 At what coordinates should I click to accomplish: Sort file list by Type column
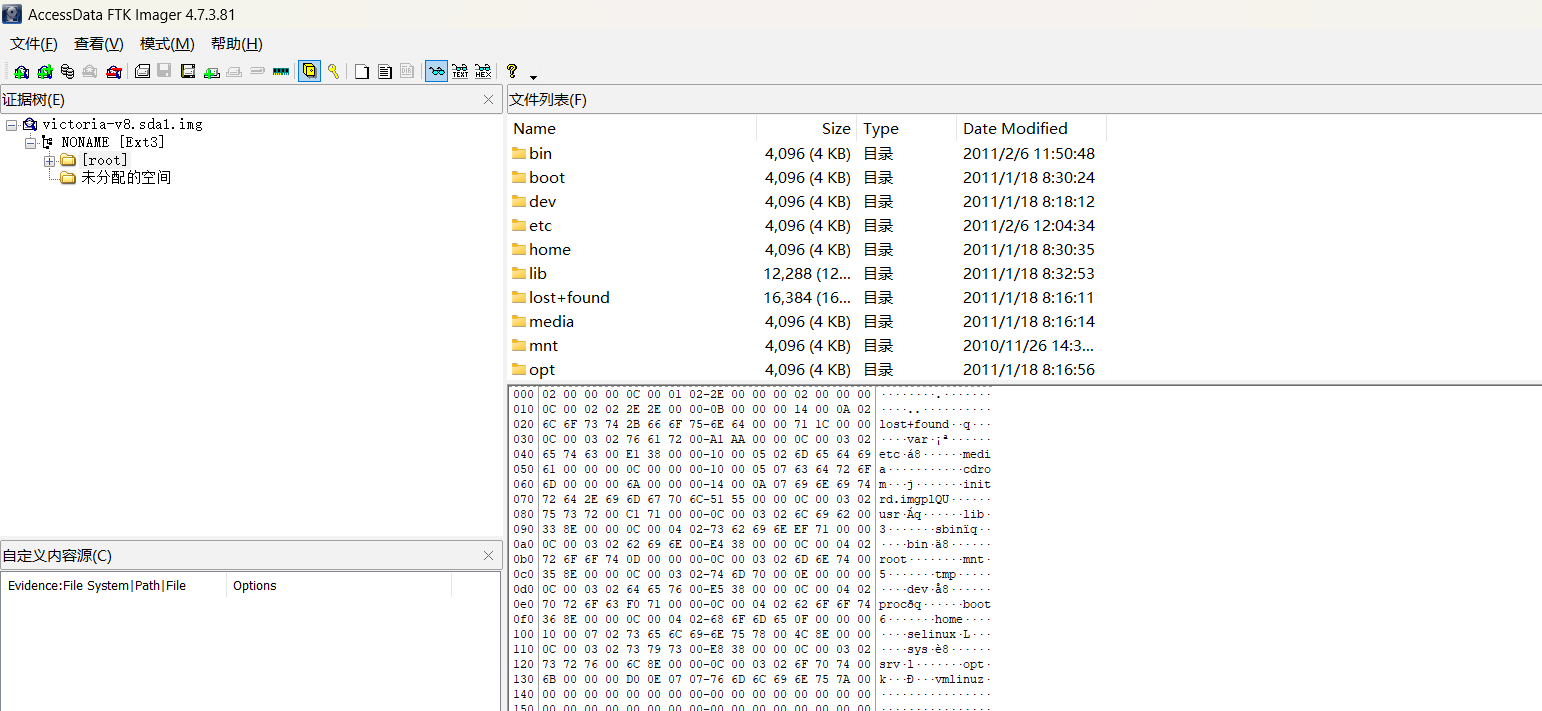coord(907,129)
